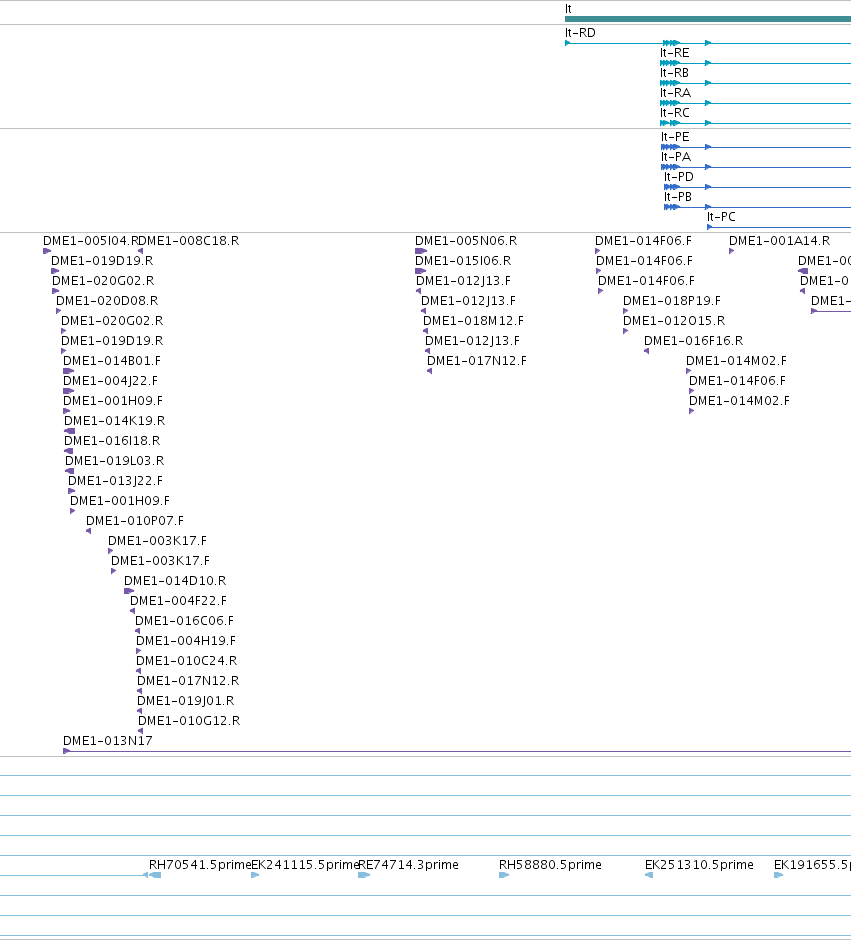Click the teal lt gene bar

pos(708,19)
